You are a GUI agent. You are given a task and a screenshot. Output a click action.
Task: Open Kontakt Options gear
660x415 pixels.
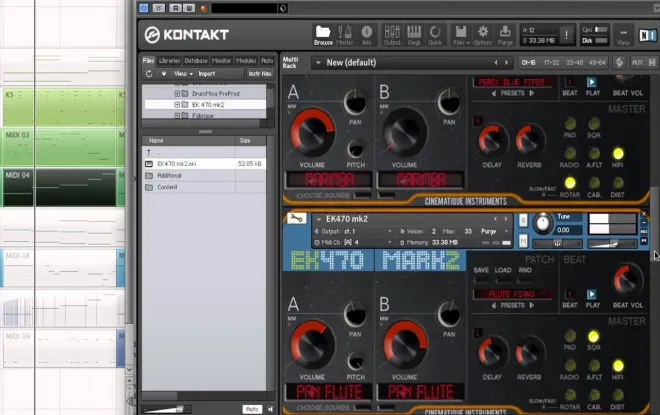point(483,35)
